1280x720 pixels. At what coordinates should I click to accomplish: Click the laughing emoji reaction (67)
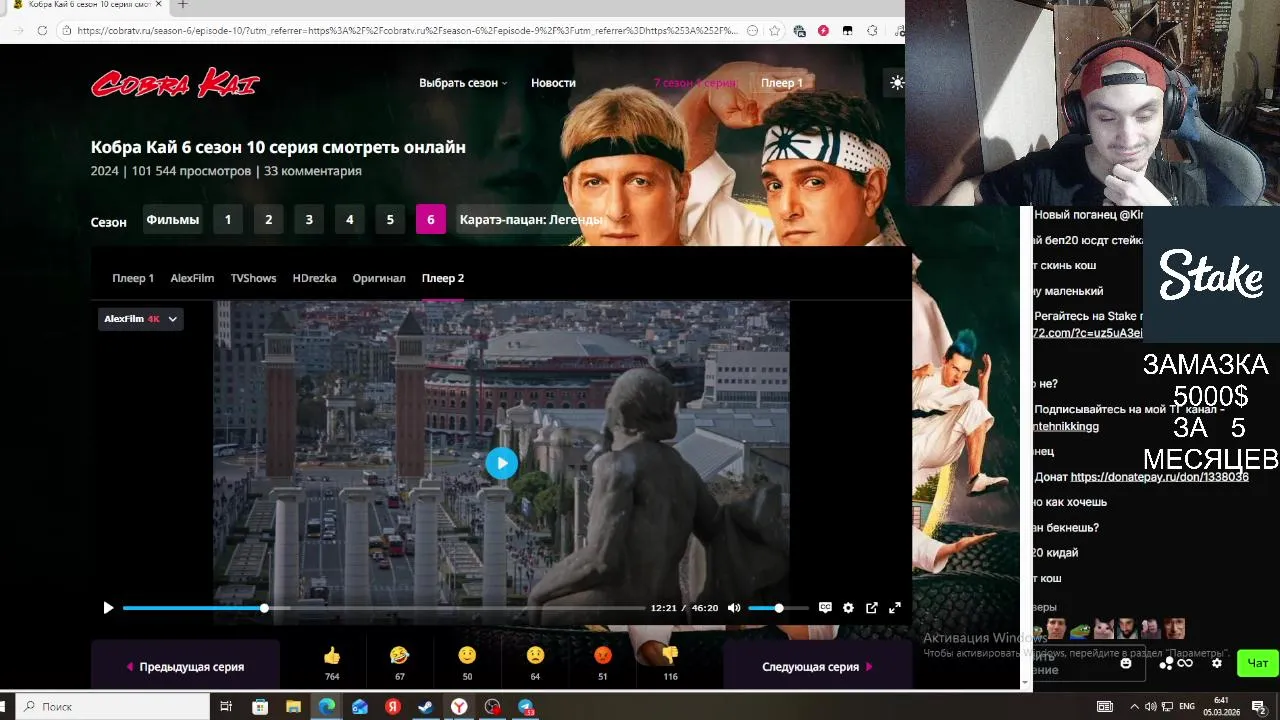[399, 656]
